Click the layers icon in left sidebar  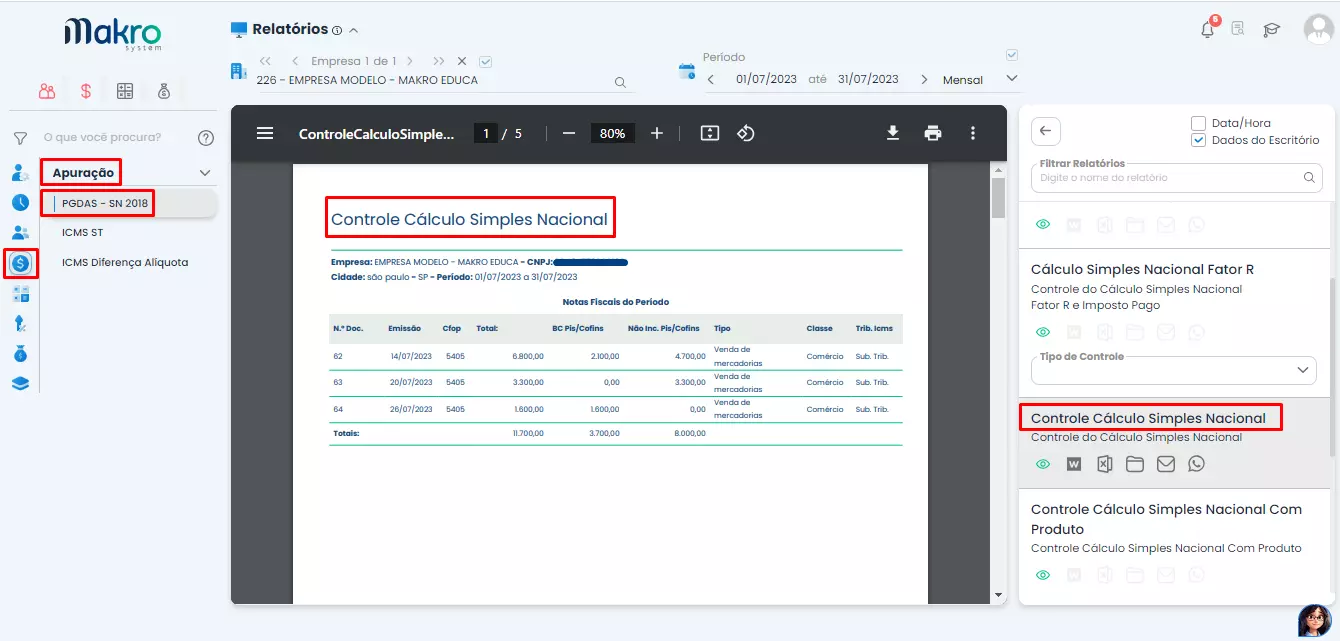coord(20,383)
